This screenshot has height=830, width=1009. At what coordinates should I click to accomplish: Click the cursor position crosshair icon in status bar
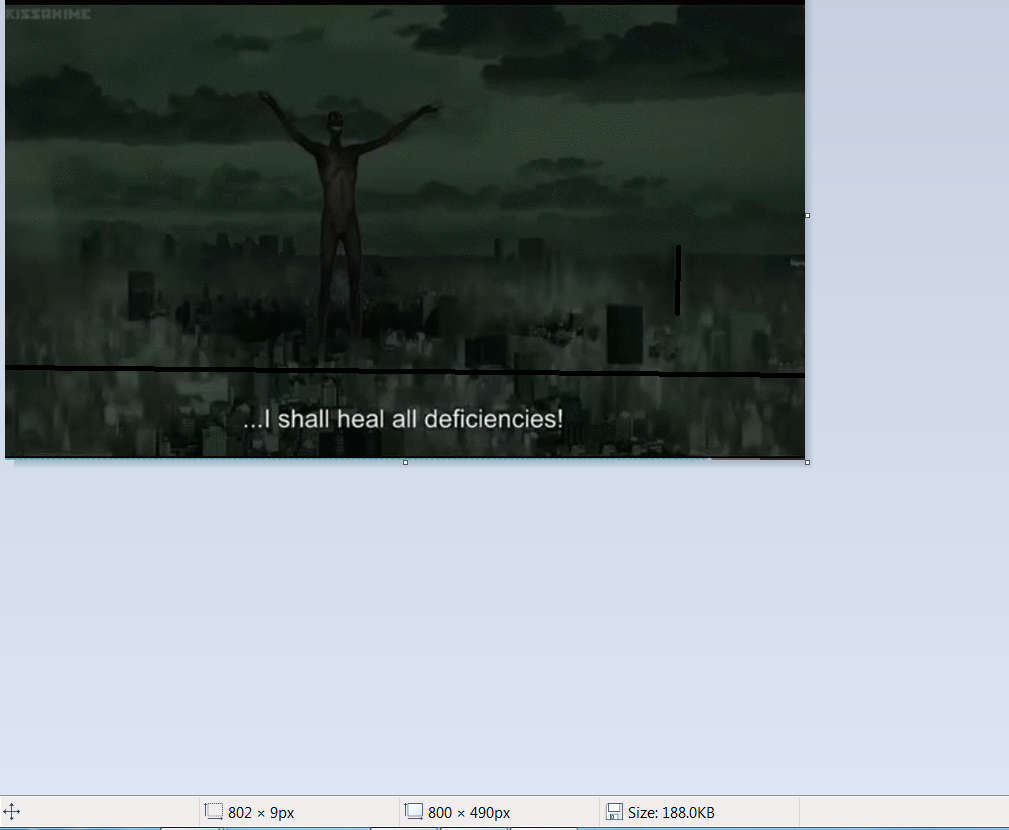click(x=12, y=811)
